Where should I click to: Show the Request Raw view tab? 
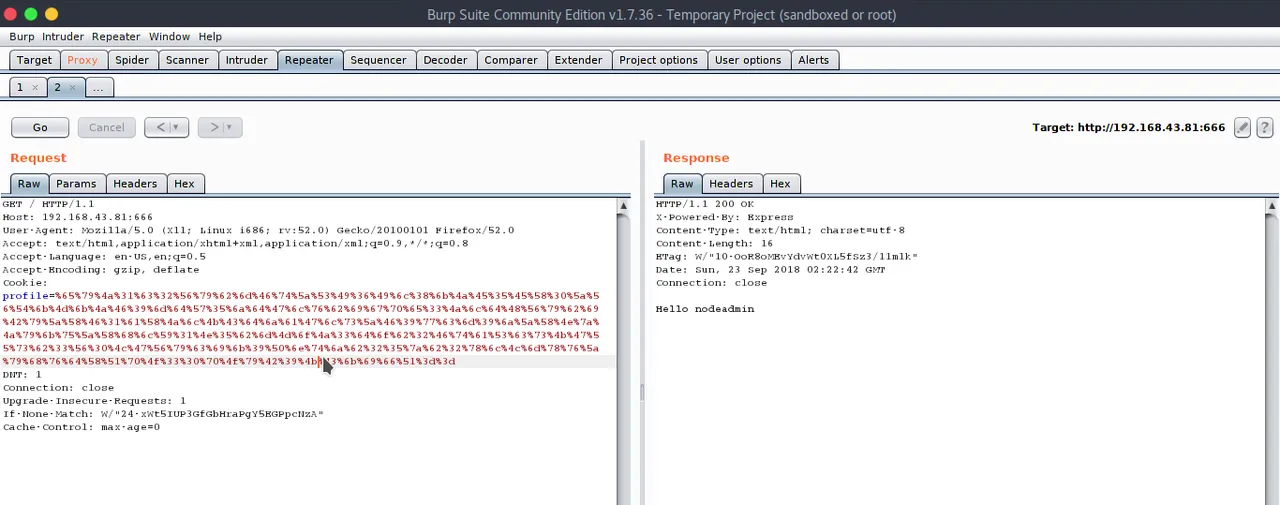click(29, 184)
